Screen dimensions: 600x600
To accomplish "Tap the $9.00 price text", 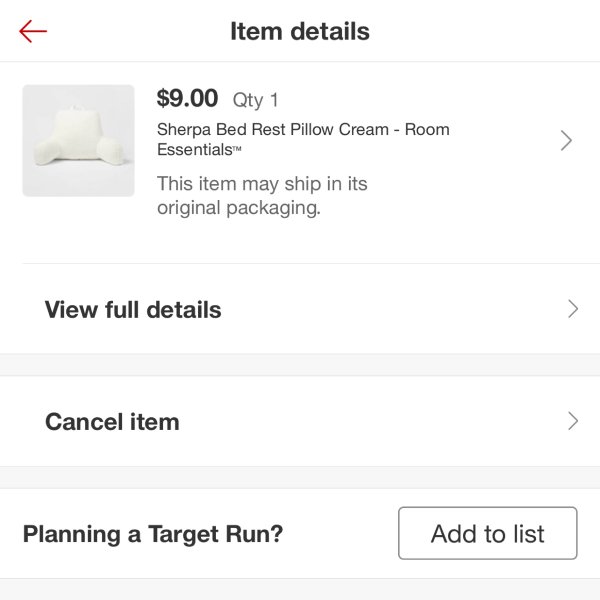I will [187, 98].
